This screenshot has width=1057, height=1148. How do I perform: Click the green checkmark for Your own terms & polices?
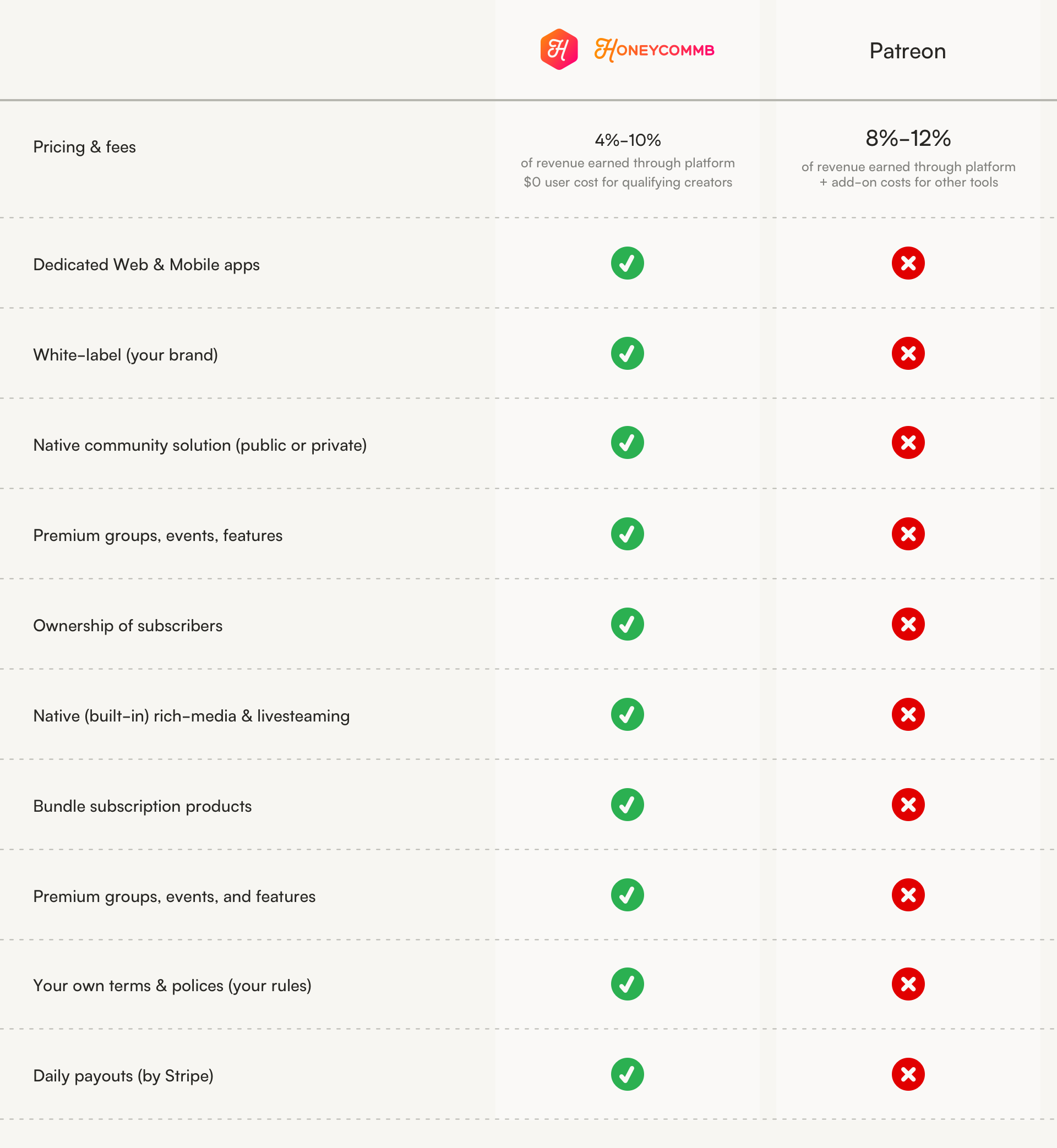pos(628,984)
